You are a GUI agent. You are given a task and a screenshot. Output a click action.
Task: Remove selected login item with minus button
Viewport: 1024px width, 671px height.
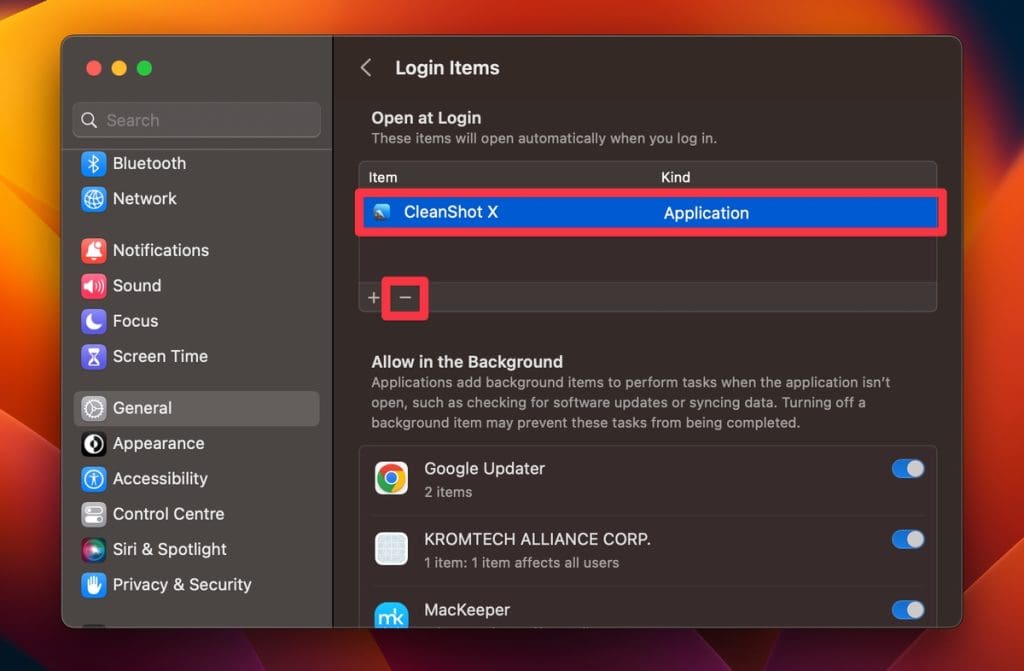click(405, 298)
